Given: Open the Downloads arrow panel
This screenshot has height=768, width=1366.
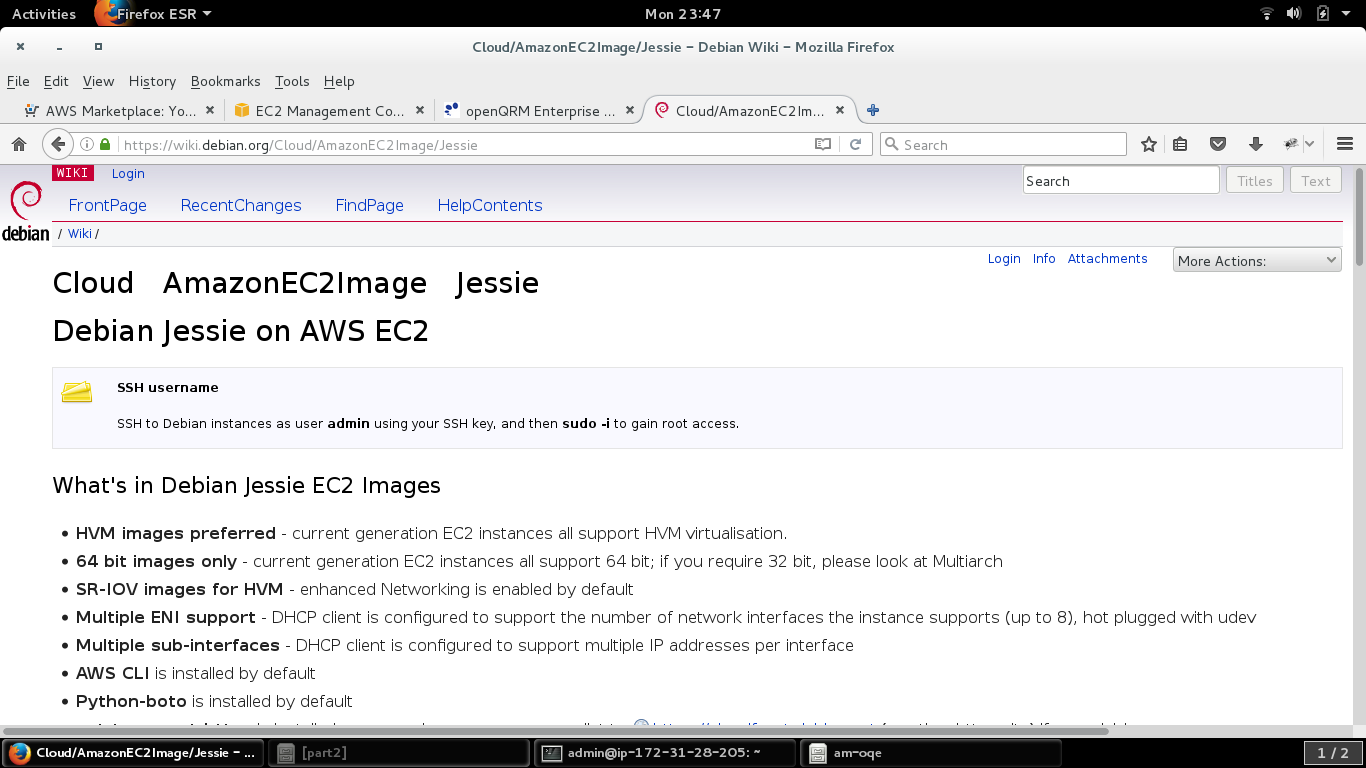Looking at the screenshot, I should (1256, 144).
